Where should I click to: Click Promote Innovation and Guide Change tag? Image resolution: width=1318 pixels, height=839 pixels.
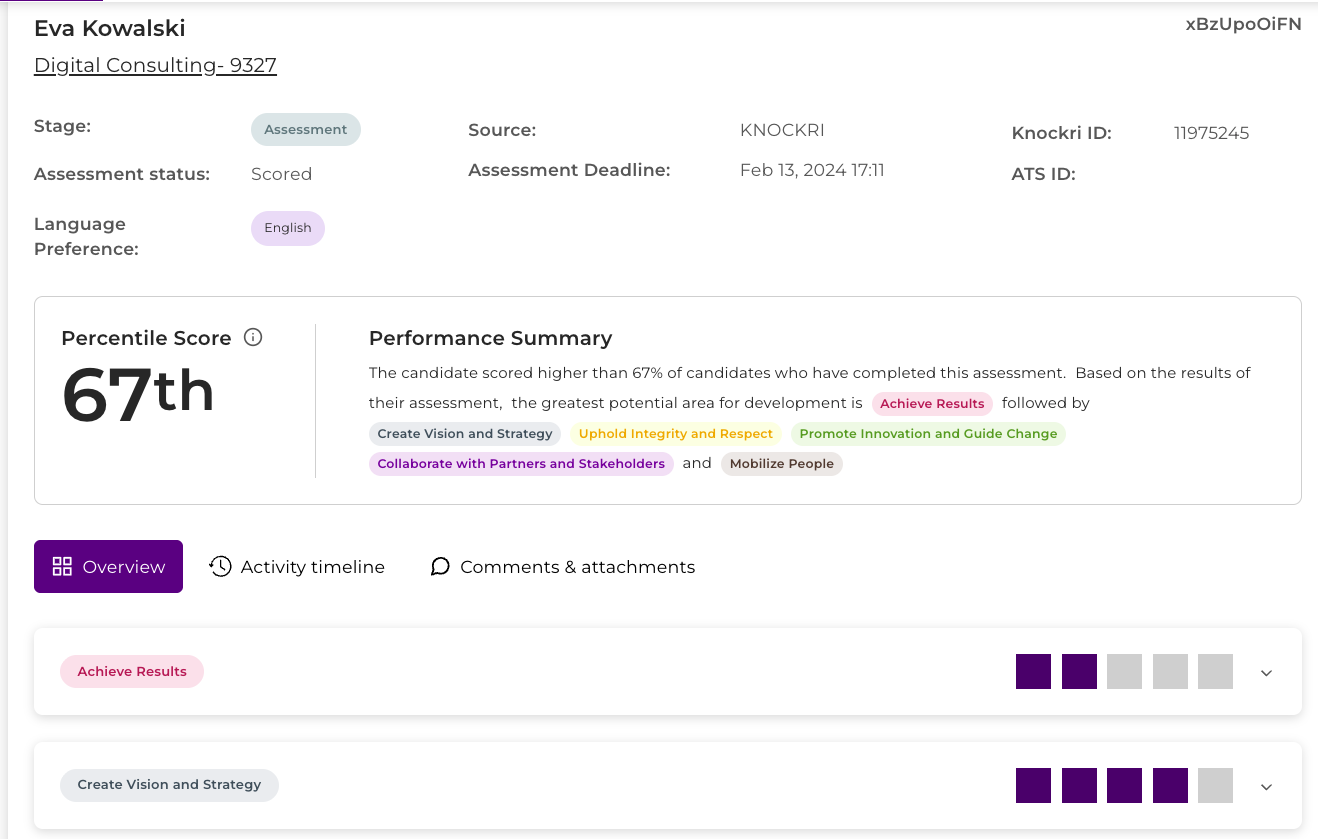tap(928, 434)
